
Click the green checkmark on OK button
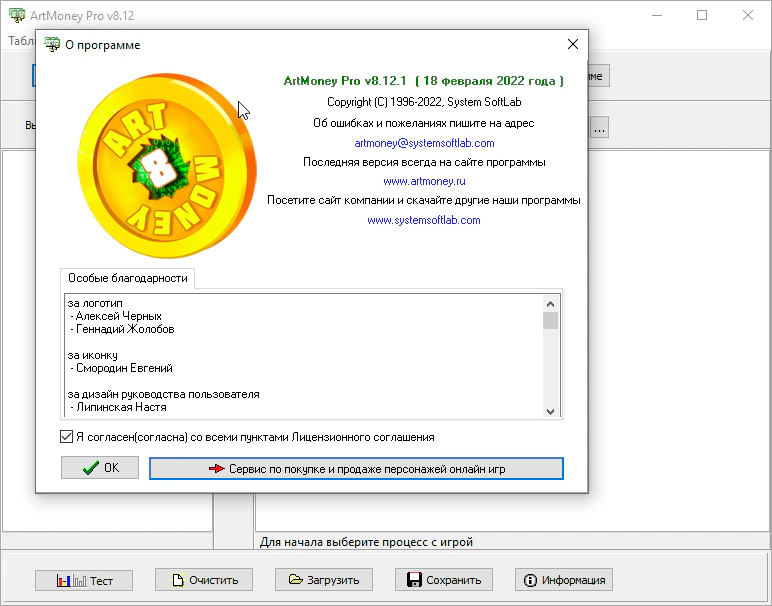click(x=91, y=468)
